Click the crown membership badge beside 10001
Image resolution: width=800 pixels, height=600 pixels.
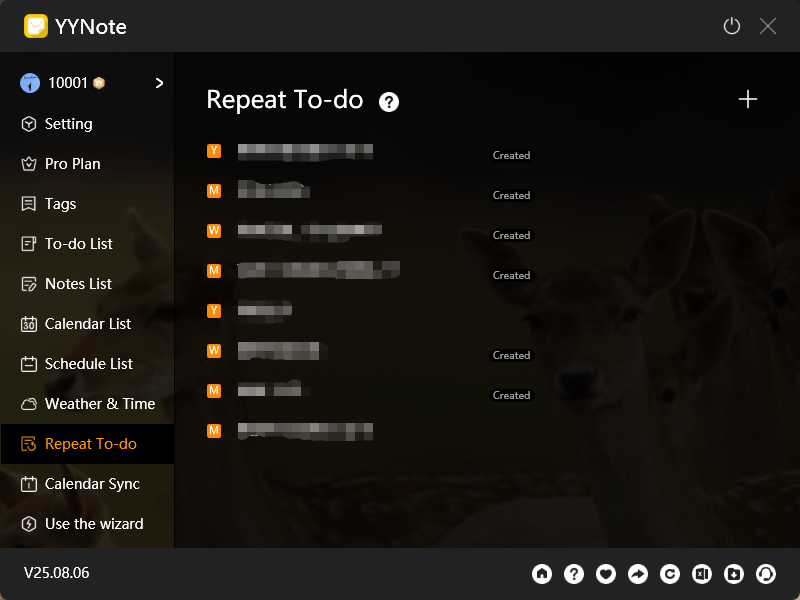(x=97, y=82)
